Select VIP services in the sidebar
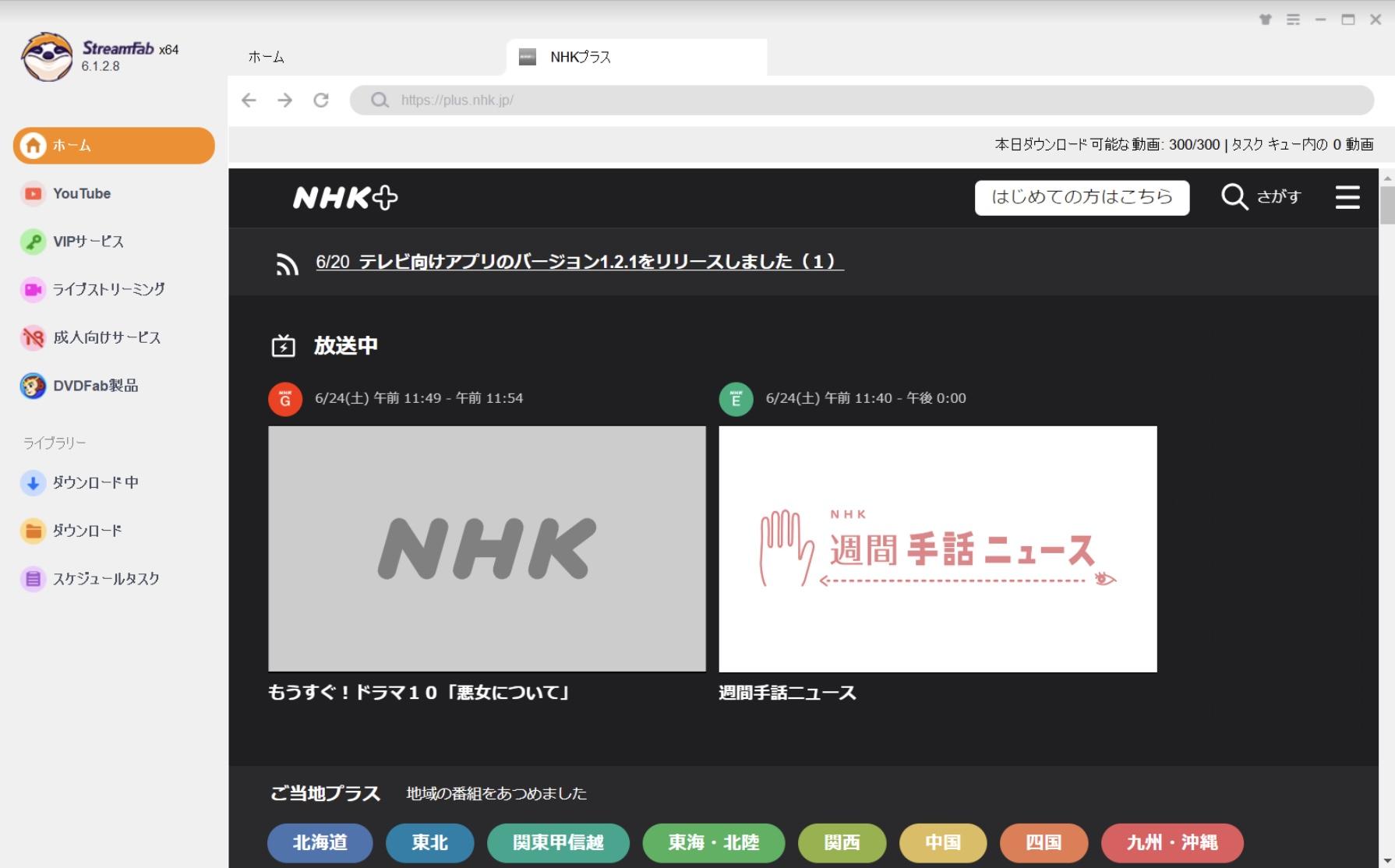 (x=88, y=242)
